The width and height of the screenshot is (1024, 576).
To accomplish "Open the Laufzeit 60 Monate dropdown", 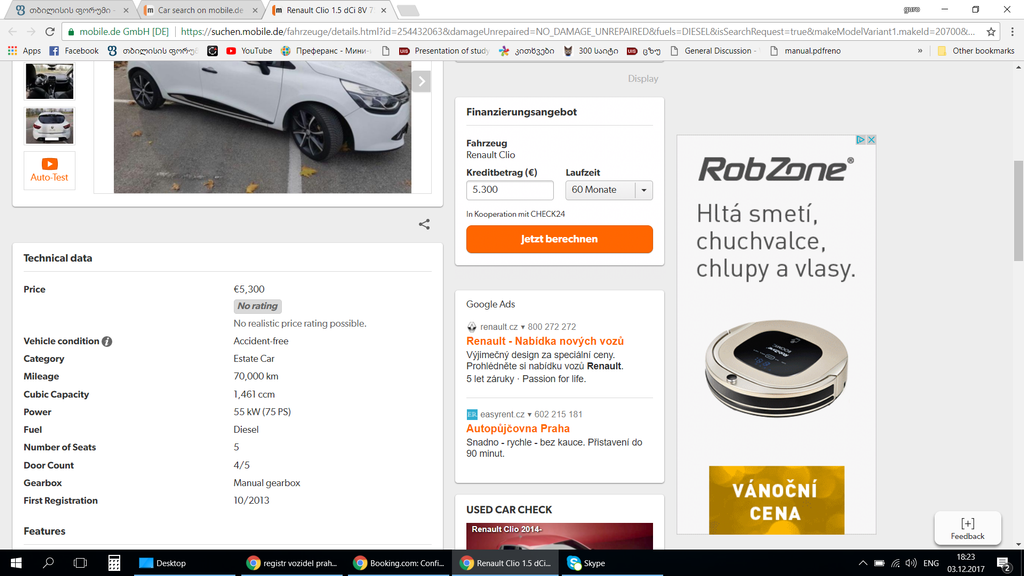I will click(609, 190).
